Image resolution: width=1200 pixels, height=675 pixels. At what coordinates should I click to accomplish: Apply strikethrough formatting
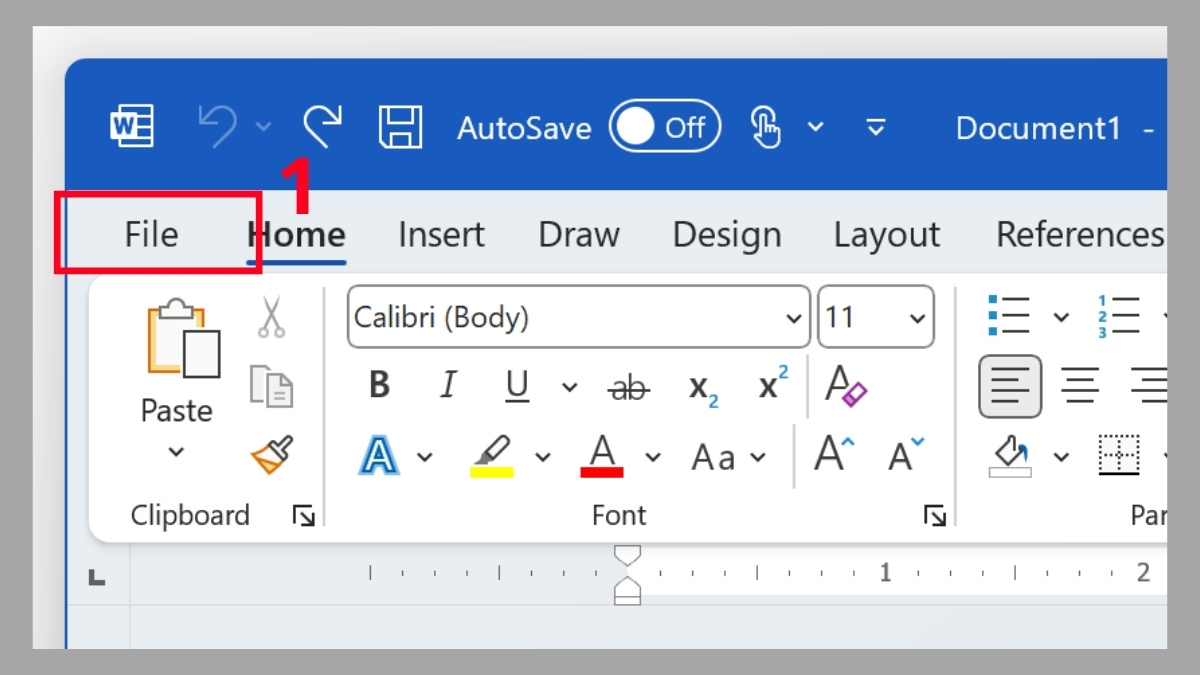tap(629, 388)
